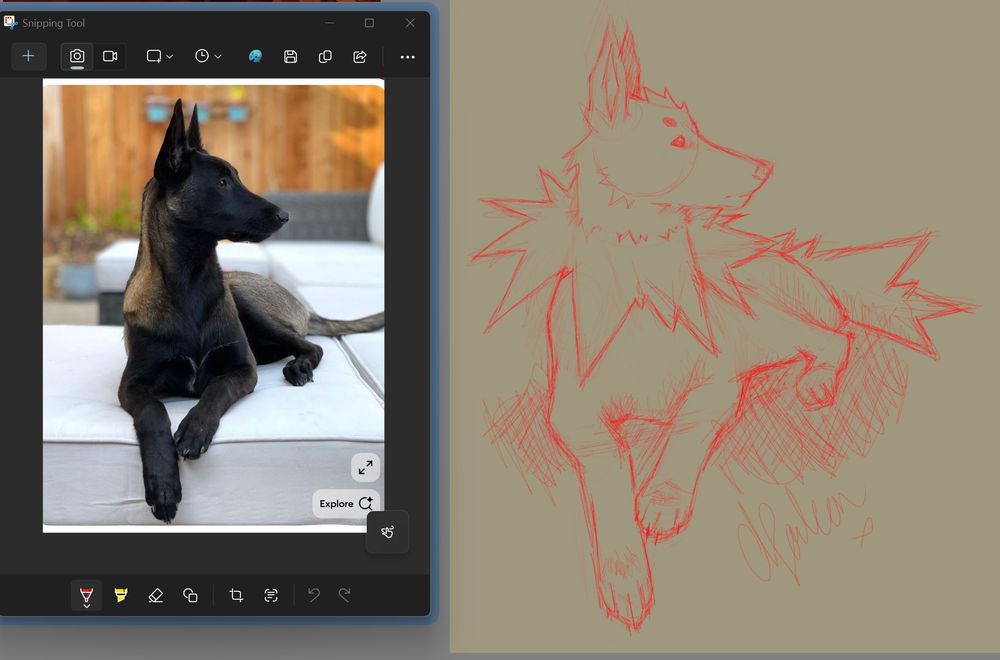
Task: Open Text actions tool
Action: [x=271, y=595]
